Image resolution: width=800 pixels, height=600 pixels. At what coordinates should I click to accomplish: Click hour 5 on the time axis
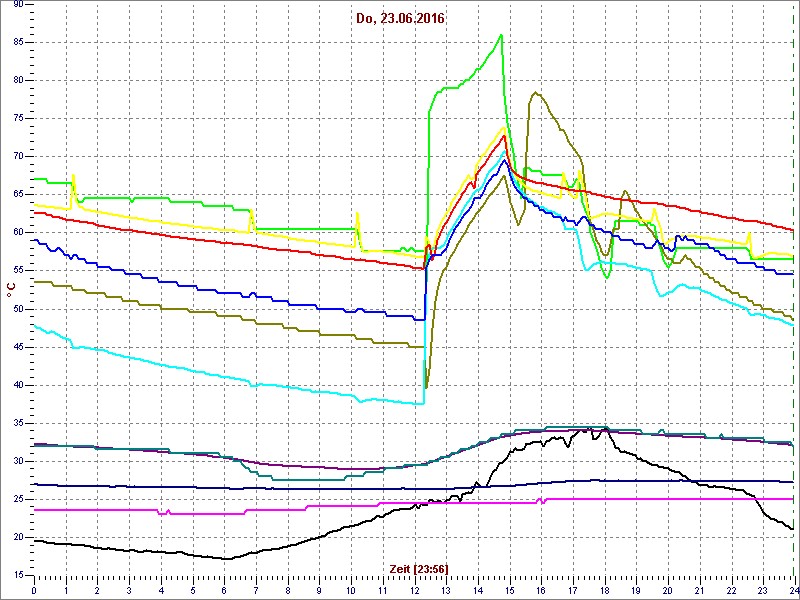(x=192, y=589)
